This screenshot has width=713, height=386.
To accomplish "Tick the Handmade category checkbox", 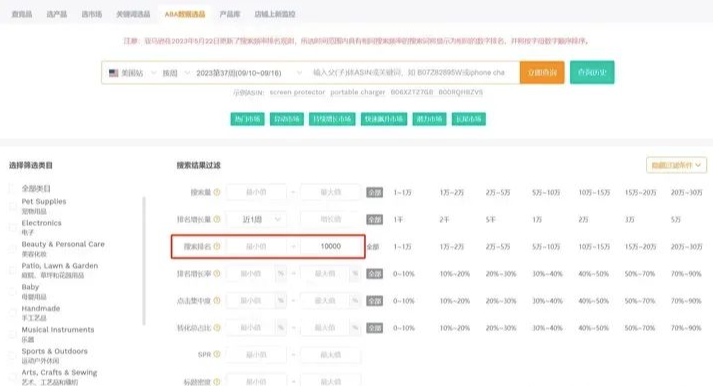I will click(x=13, y=313).
